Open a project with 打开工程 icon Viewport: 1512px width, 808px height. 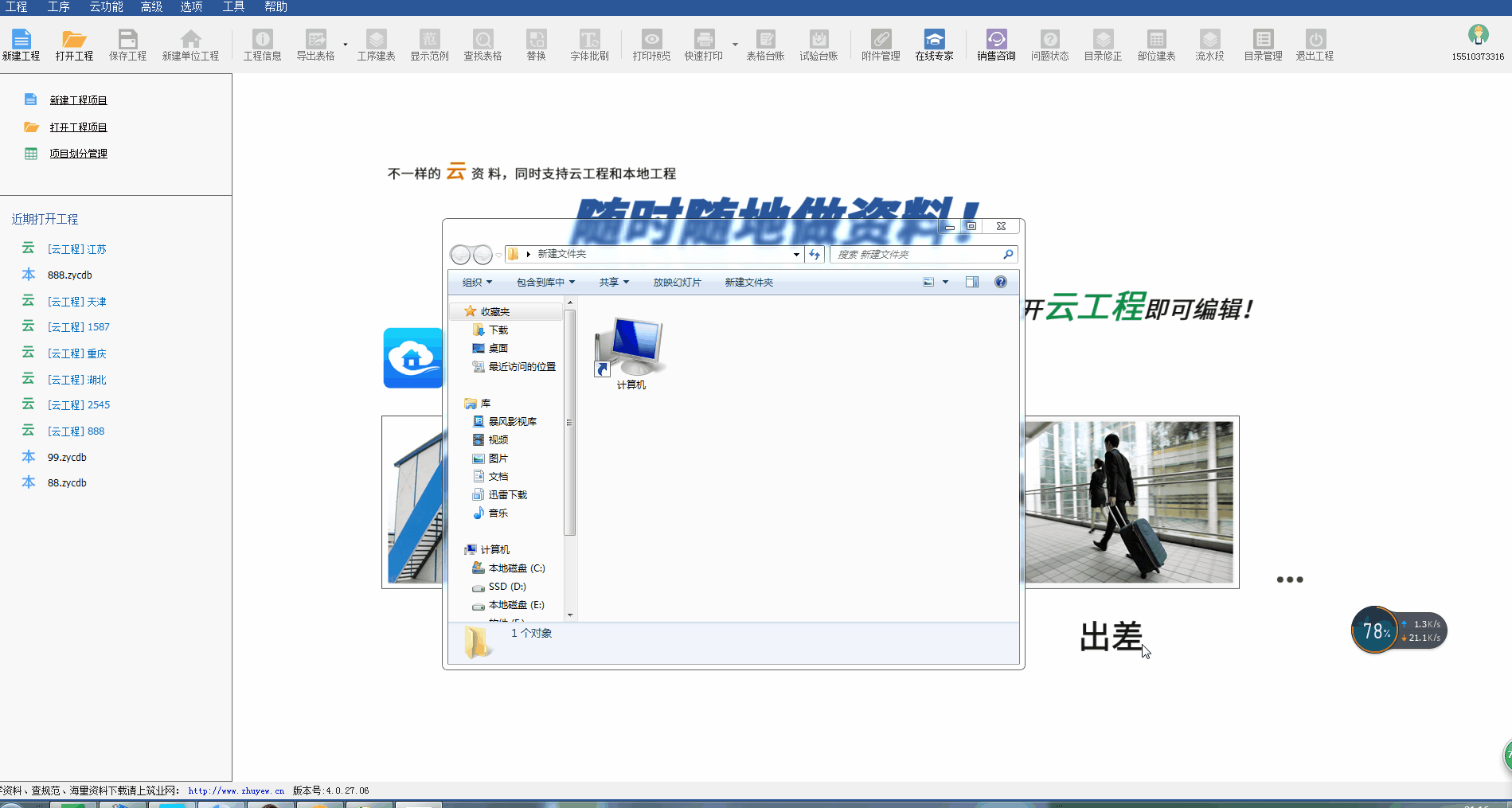click(x=74, y=45)
